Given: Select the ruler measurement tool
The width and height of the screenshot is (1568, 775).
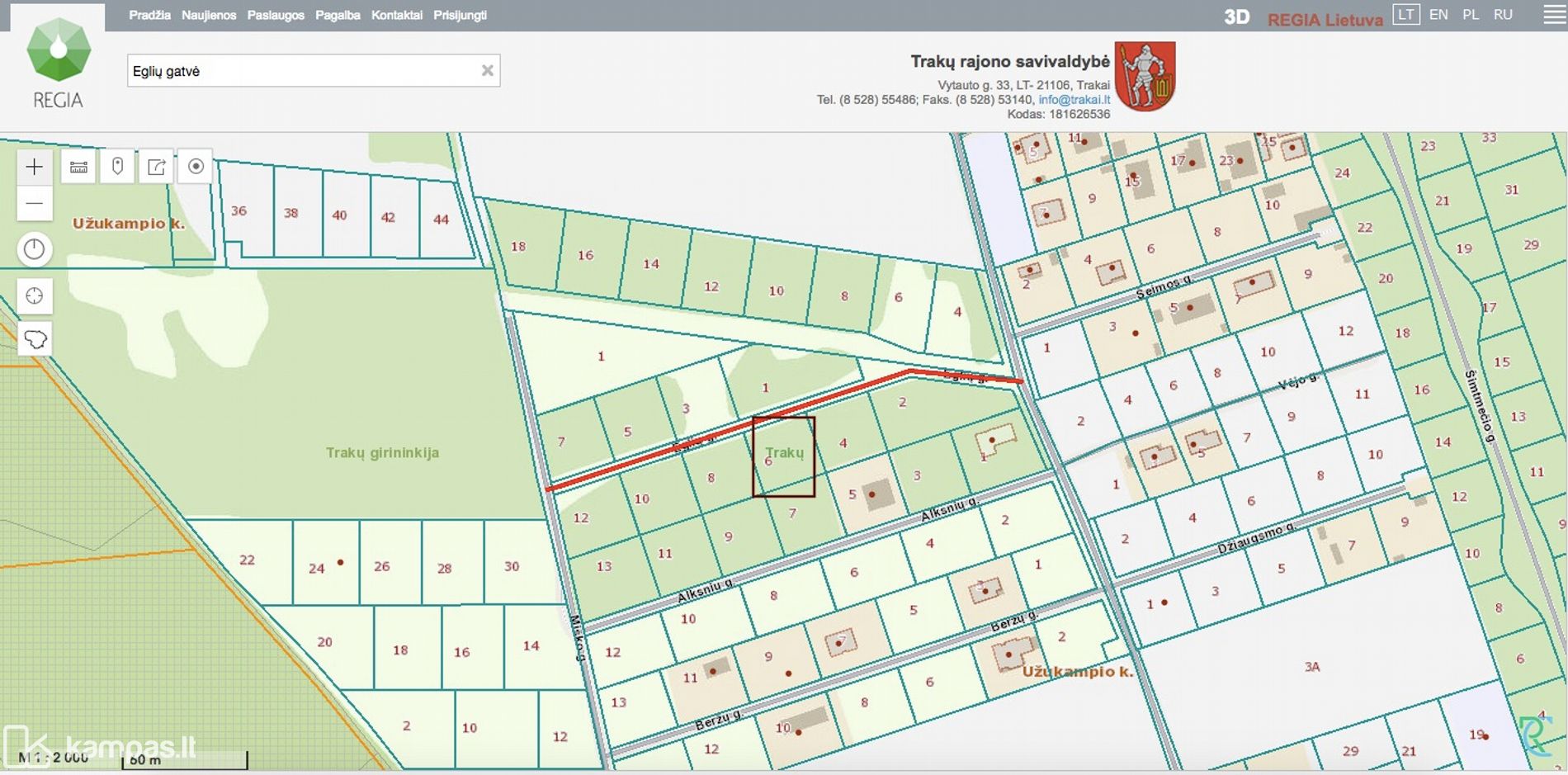Looking at the screenshot, I should [78, 167].
